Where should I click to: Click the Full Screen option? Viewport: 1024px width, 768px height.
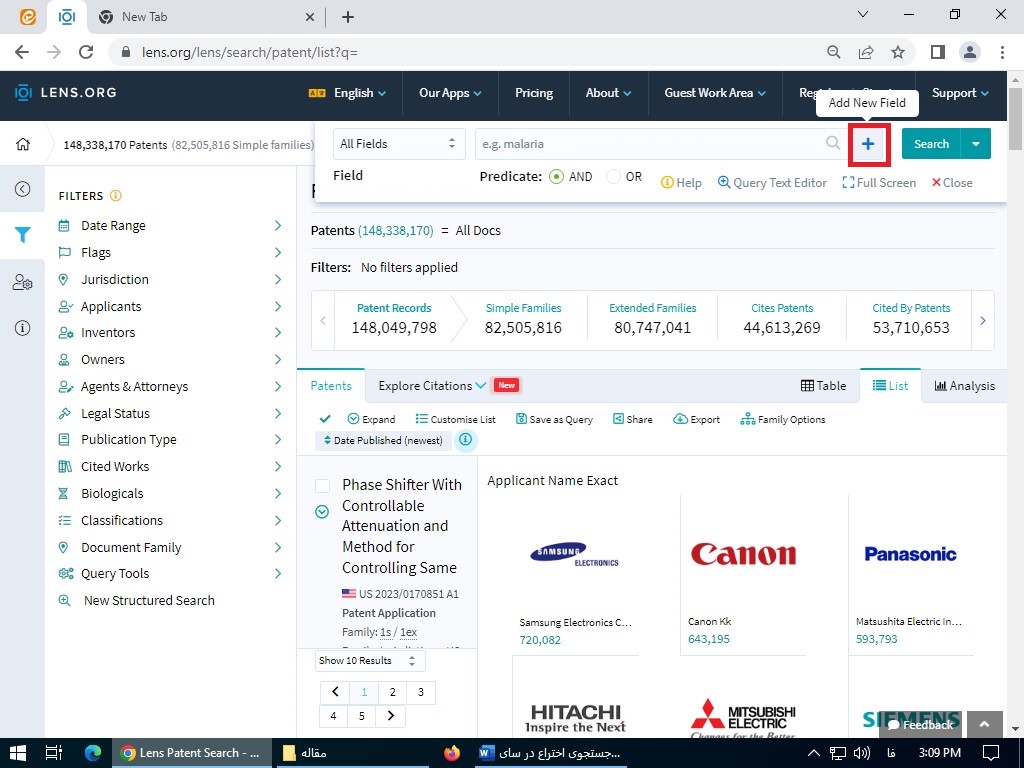click(879, 183)
